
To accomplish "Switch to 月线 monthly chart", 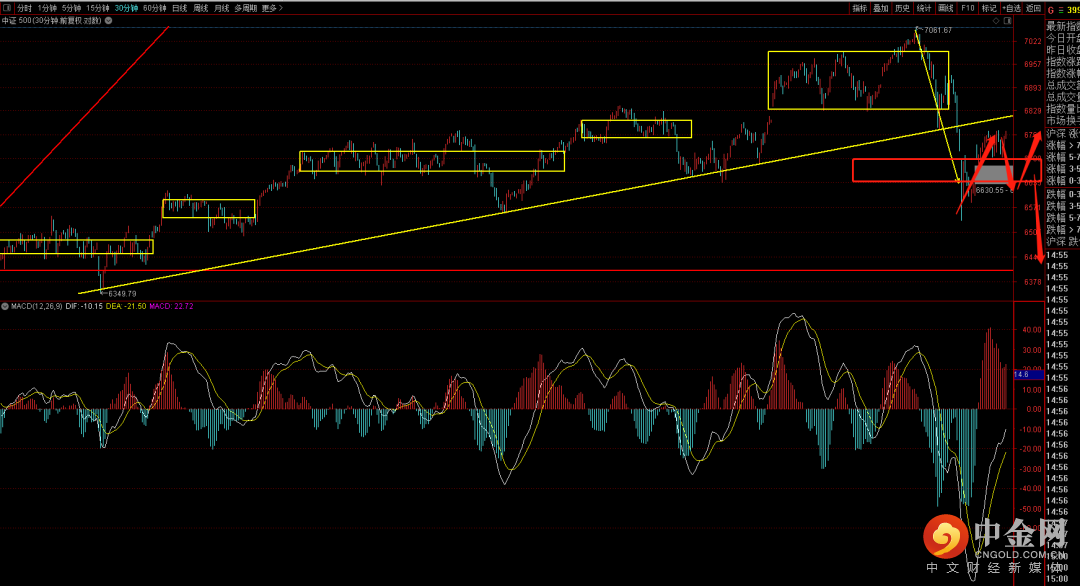I will tap(222, 8).
